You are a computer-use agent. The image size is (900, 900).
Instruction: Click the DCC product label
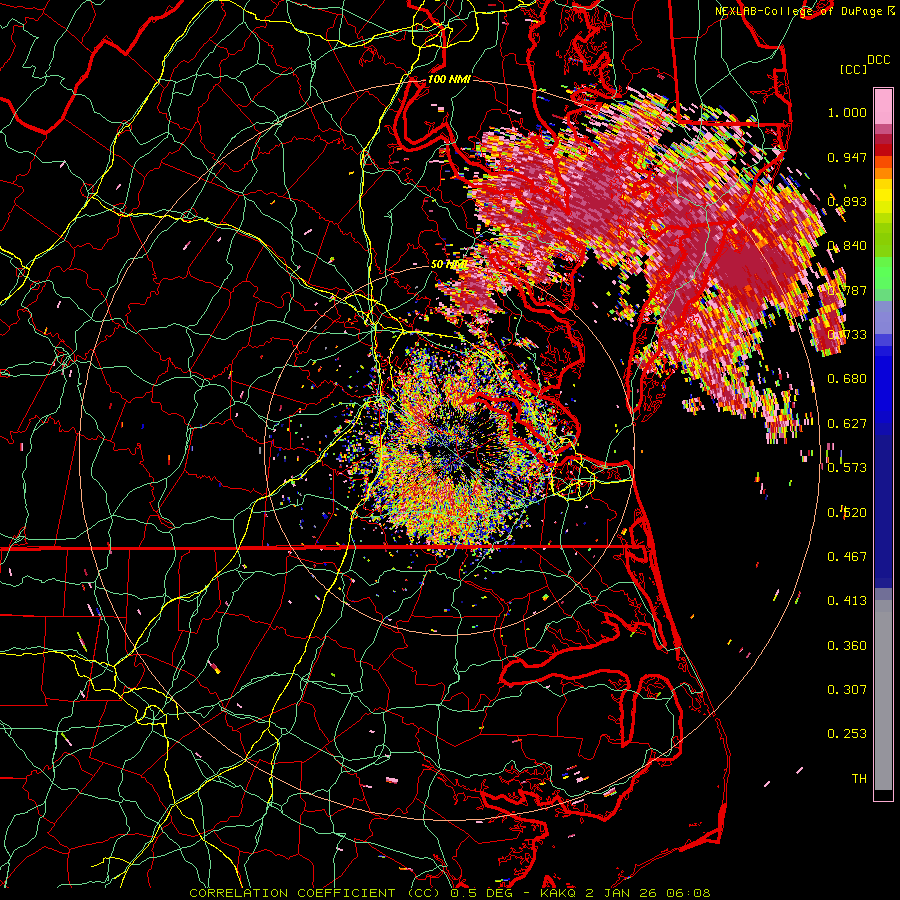(x=879, y=60)
